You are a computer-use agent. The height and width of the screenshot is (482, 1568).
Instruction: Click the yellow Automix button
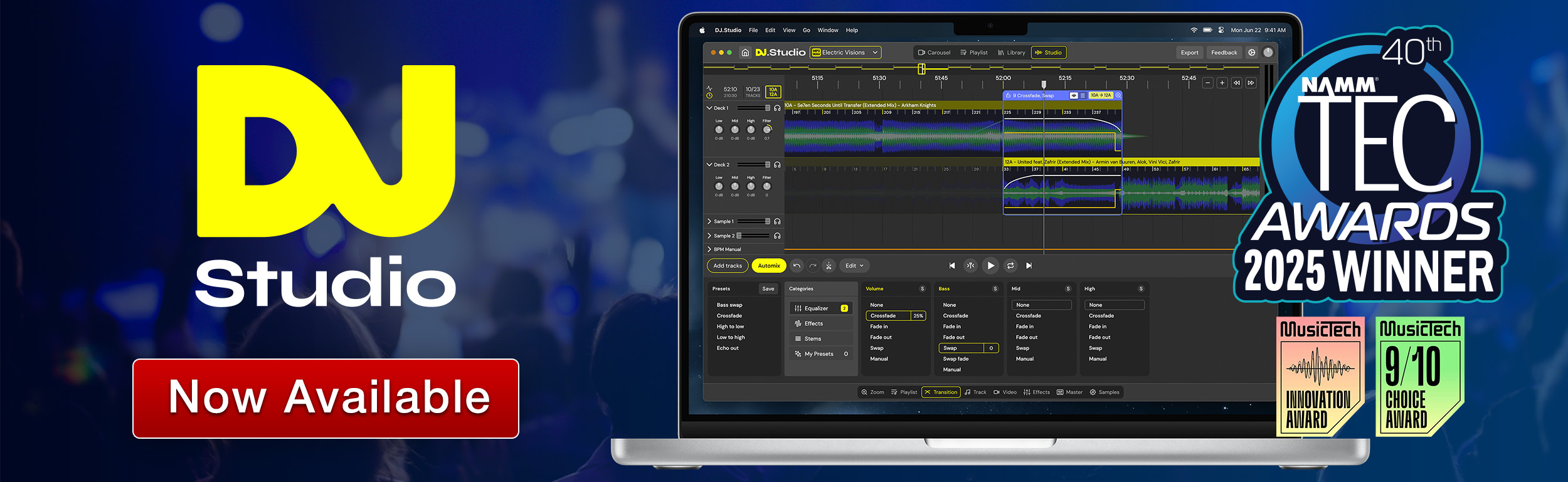pos(769,266)
